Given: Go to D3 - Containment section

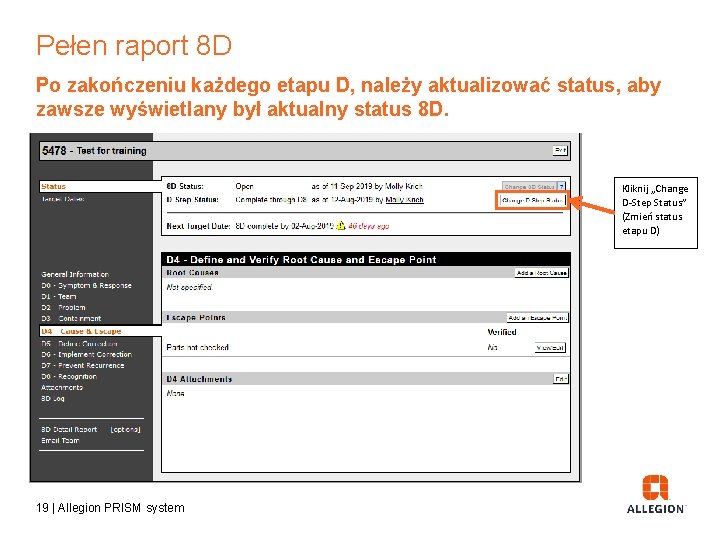Looking at the screenshot, I should pos(71,318).
